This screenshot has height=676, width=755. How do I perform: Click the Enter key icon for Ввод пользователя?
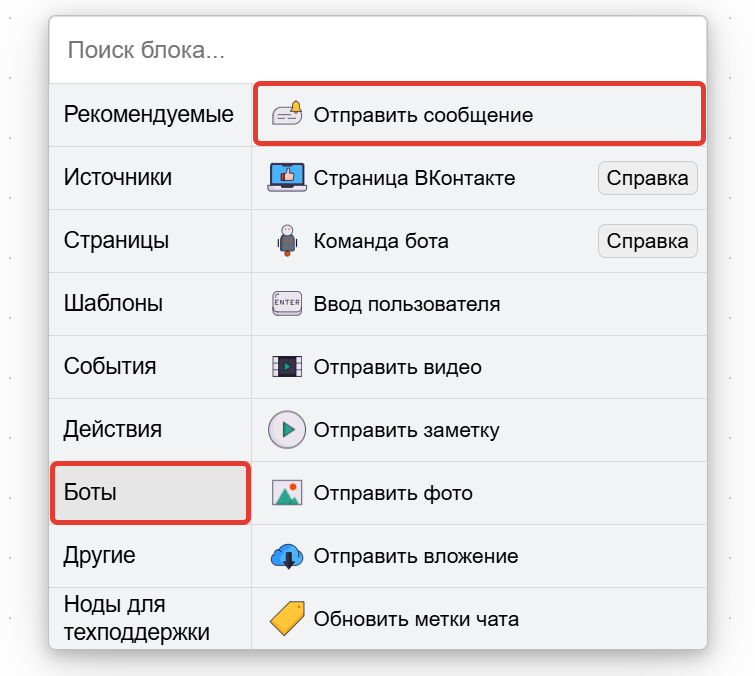click(287, 303)
